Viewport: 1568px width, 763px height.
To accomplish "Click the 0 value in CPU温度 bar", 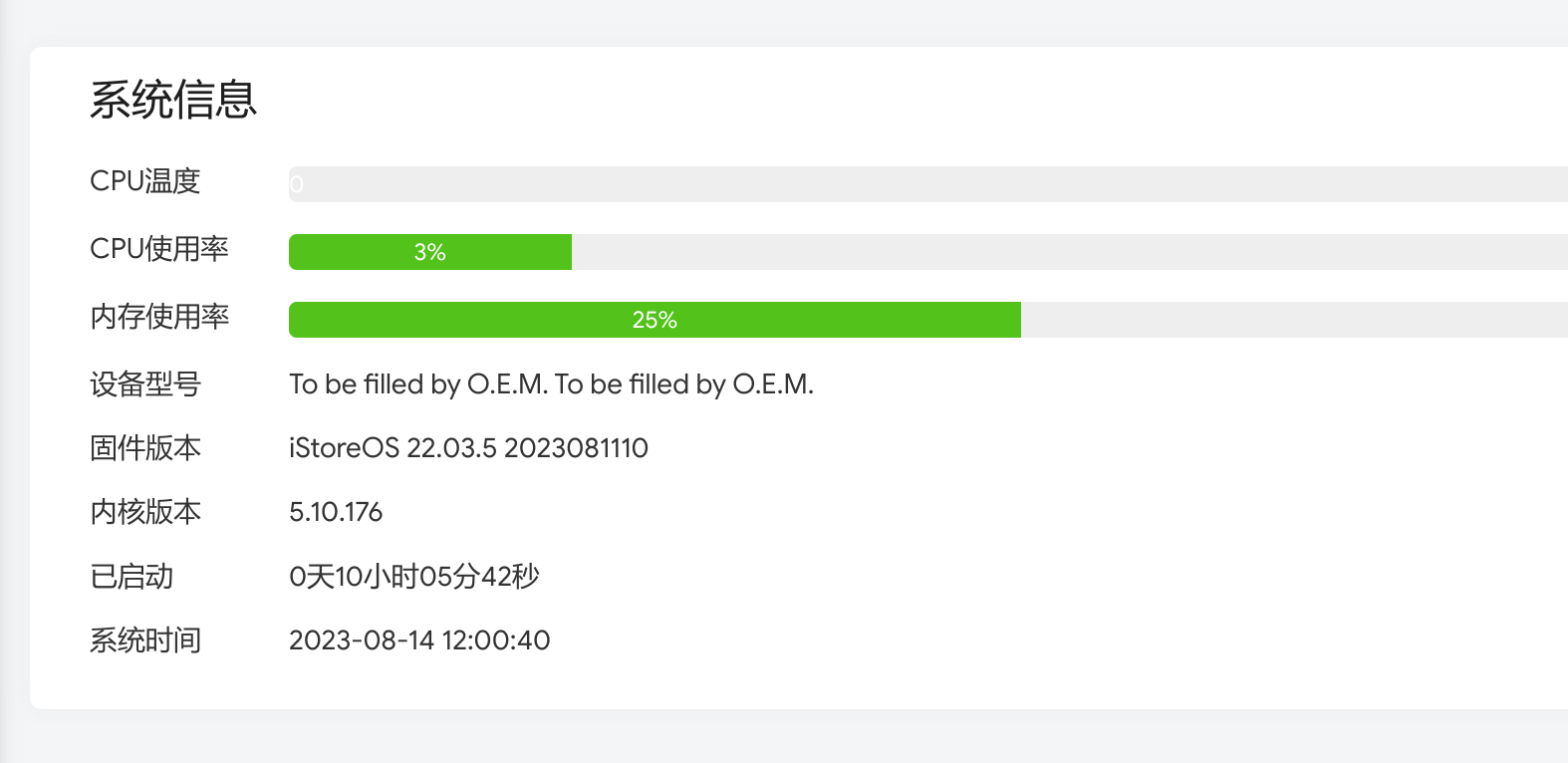I will point(296,184).
